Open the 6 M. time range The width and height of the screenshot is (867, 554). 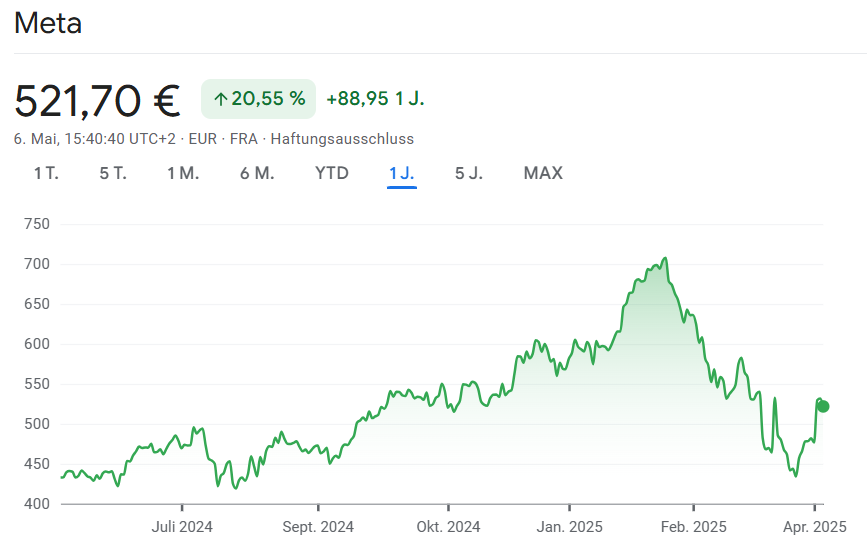click(257, 173)
